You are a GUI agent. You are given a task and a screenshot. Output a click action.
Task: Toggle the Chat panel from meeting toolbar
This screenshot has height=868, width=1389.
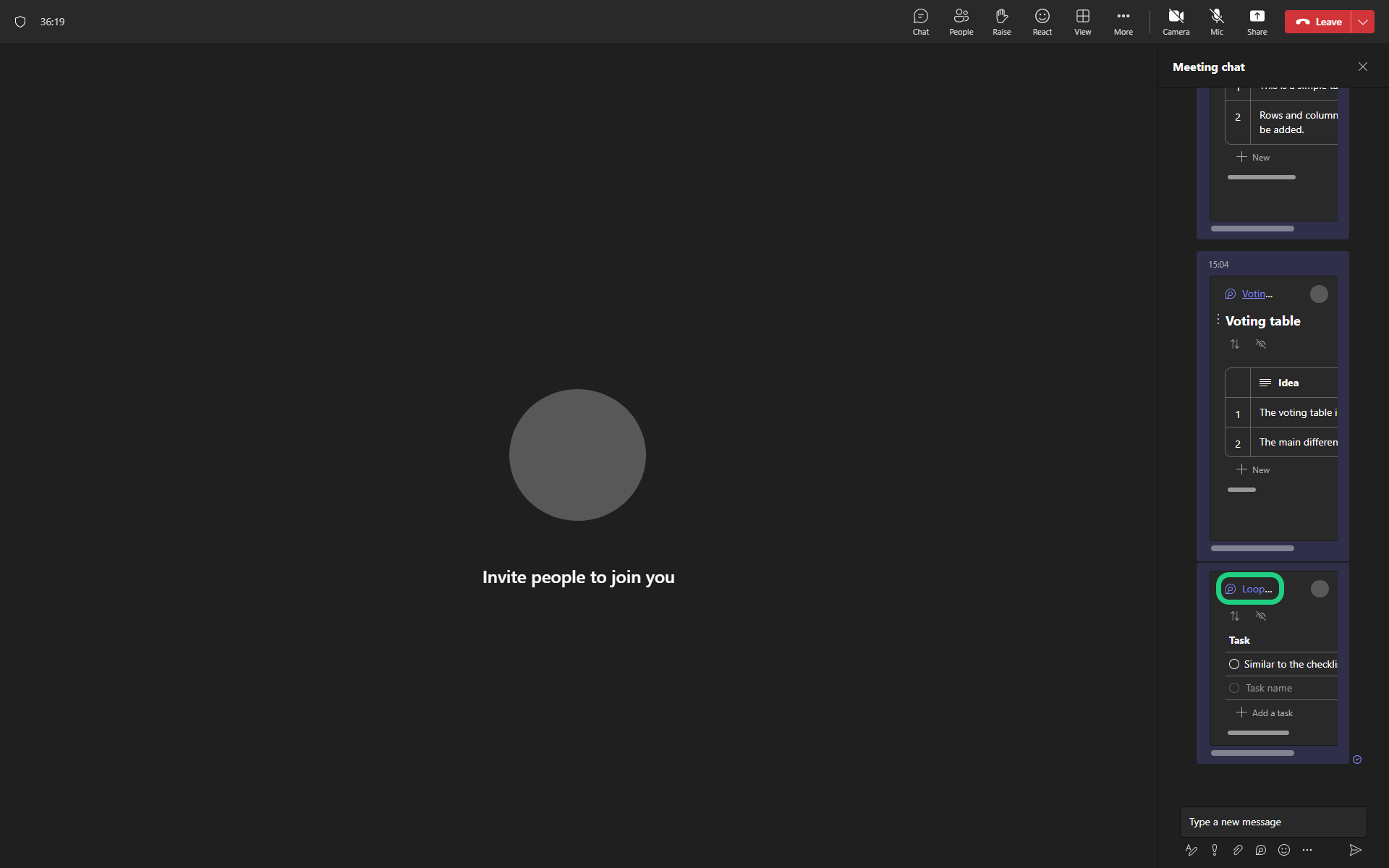click(x=920, y=22)
